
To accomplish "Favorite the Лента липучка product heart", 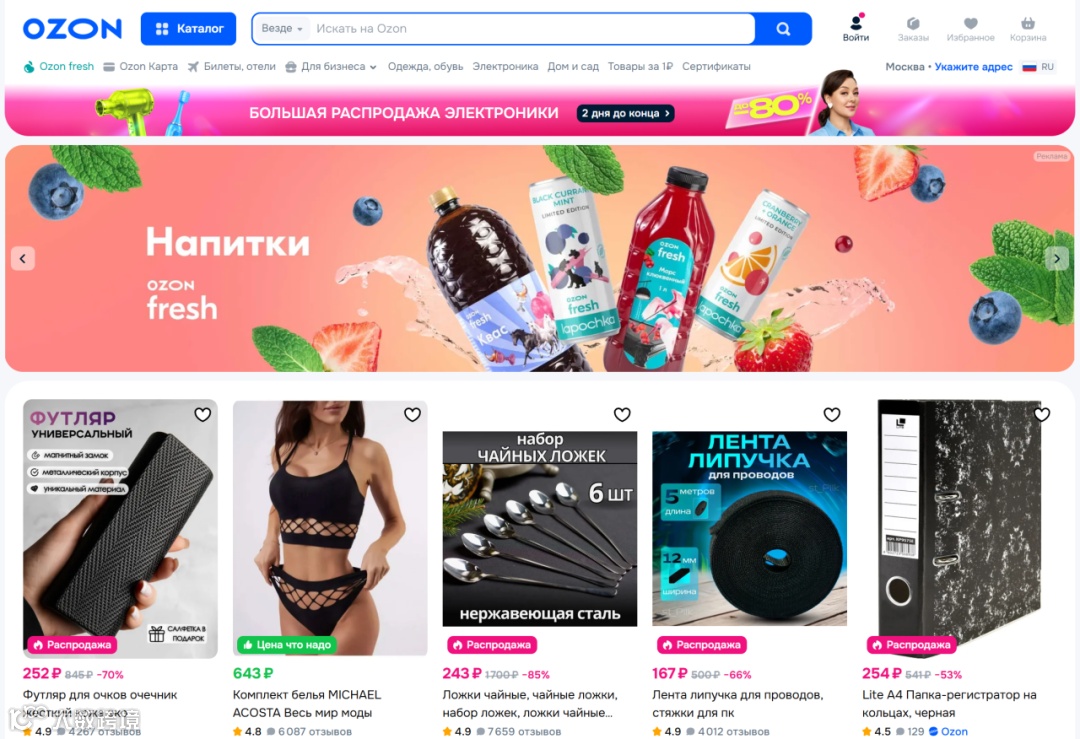I will pos(832,415).
